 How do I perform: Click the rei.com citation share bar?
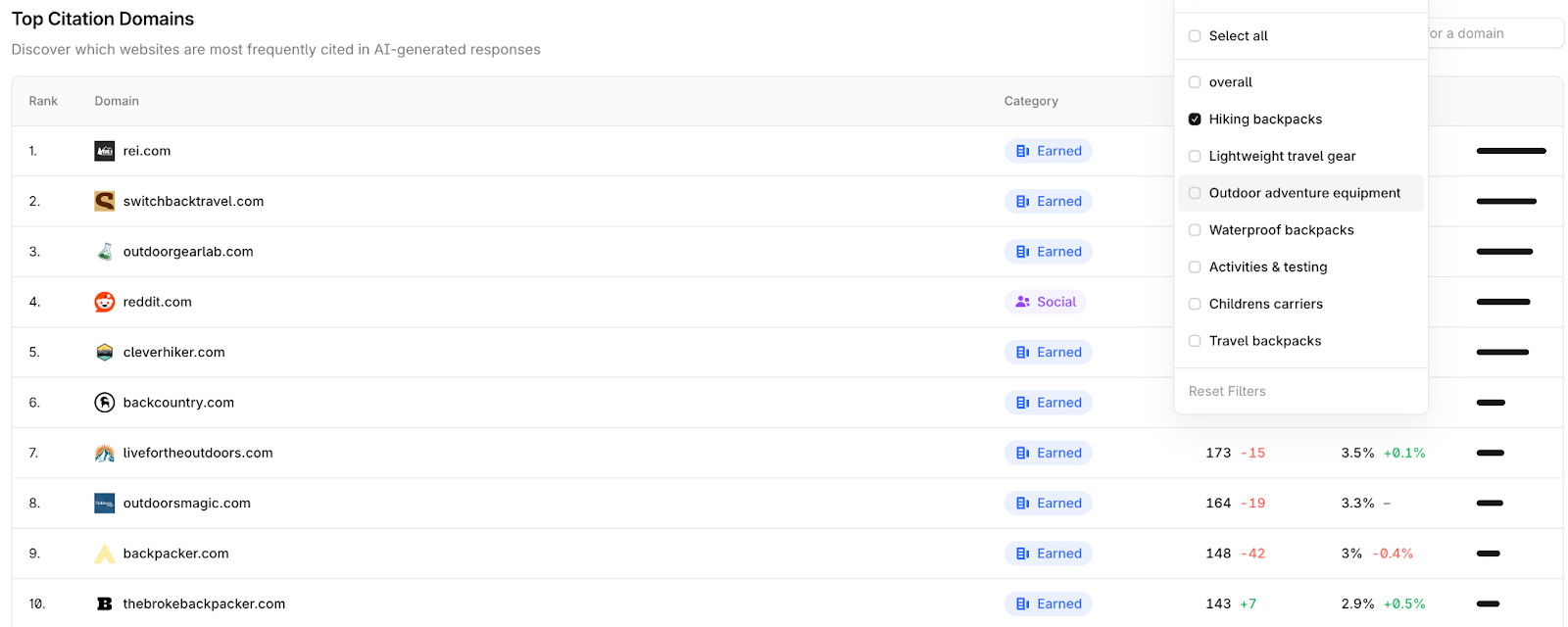tap(1511, 151)
